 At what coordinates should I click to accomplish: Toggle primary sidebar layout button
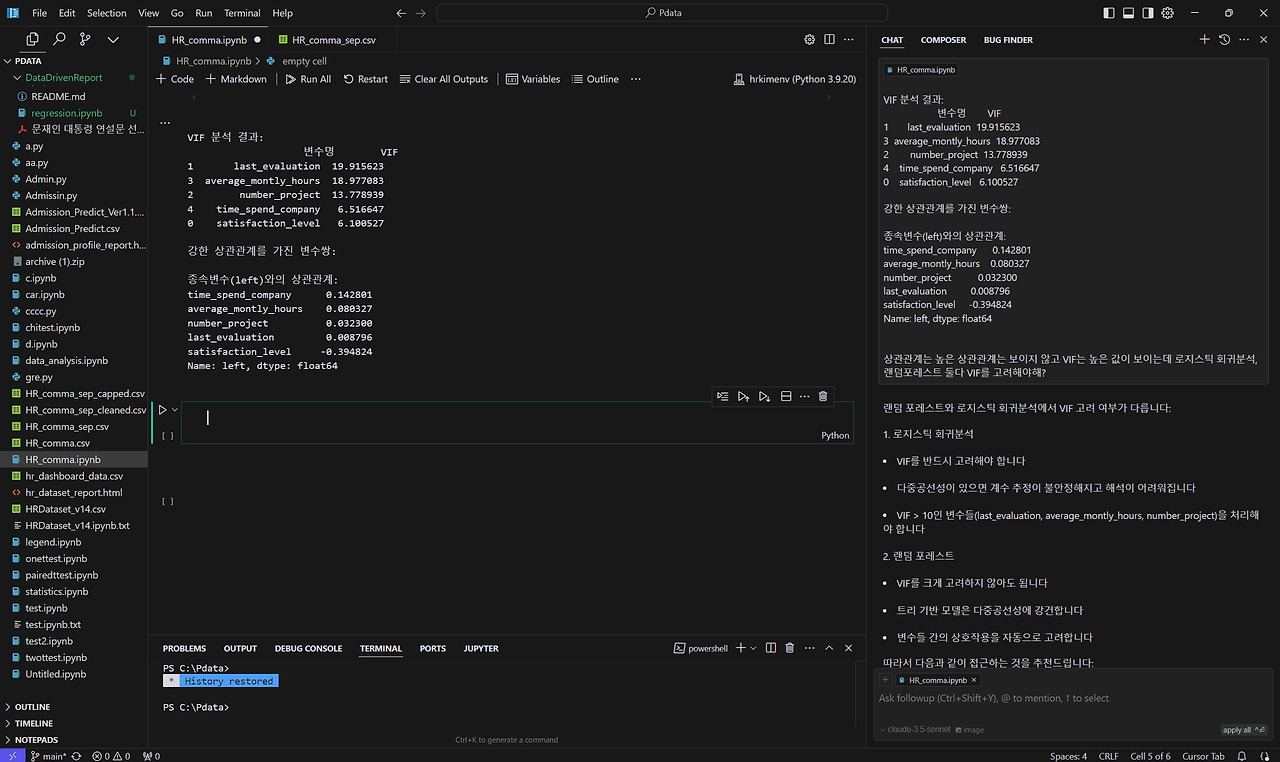pos(1108,13)
